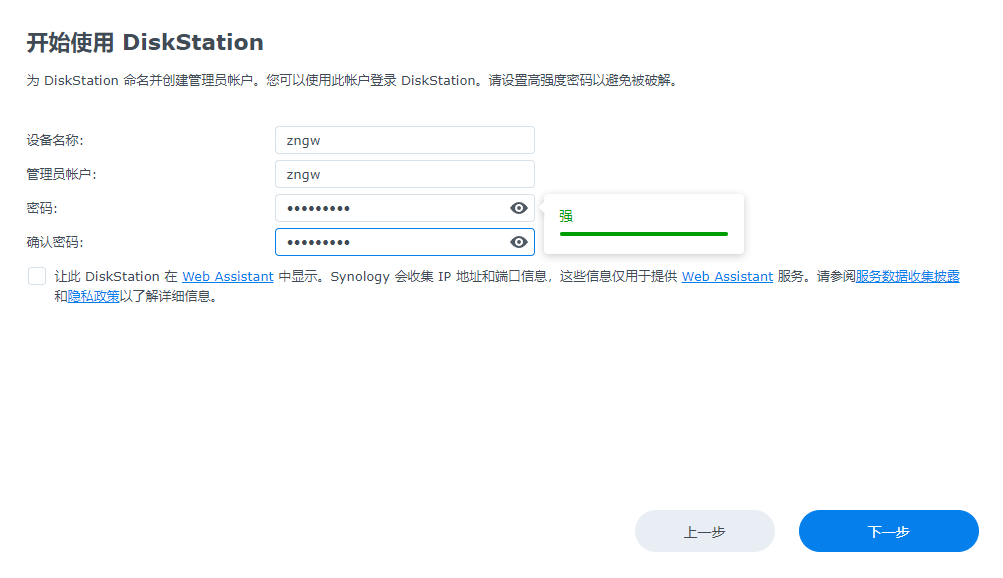This screenshot has width=1003, height=578.
Task: Click the 密码 label text
Action: pos(42,208)
